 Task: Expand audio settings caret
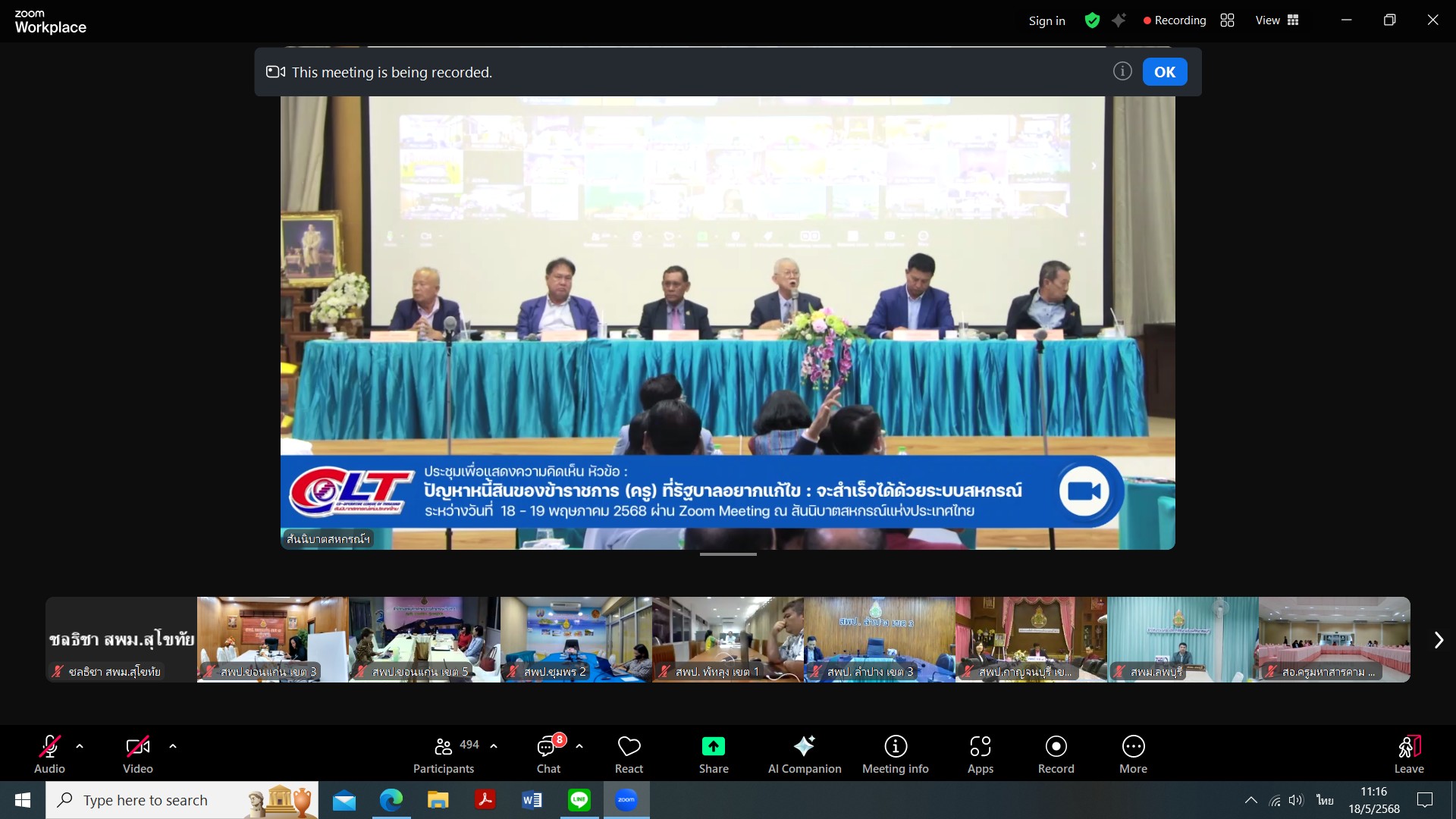[80, 746]
